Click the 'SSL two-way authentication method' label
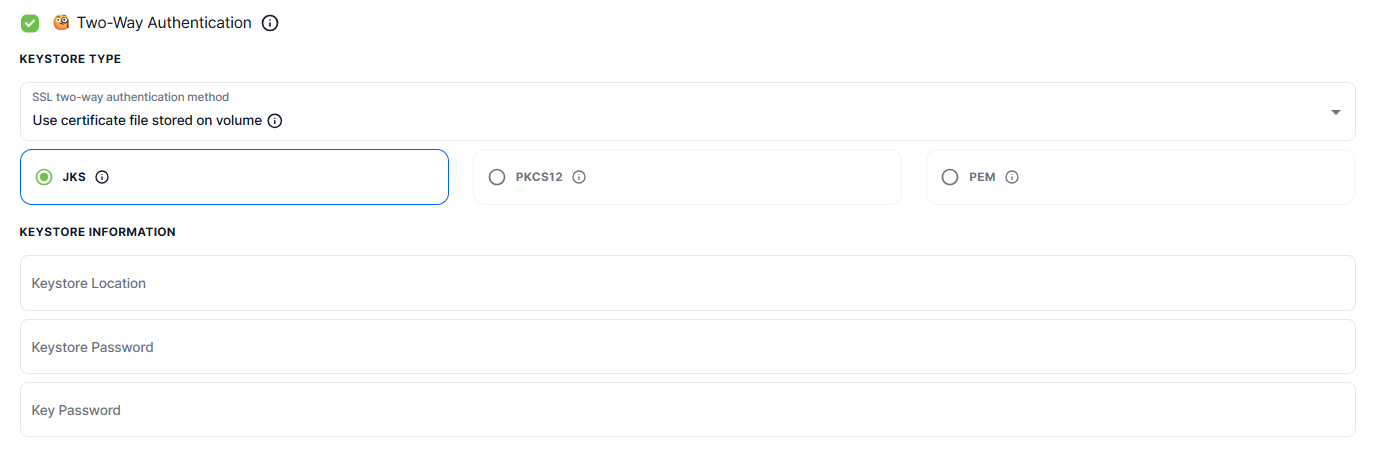Viewport: 1380px width, 450px height. coord(130,97)
